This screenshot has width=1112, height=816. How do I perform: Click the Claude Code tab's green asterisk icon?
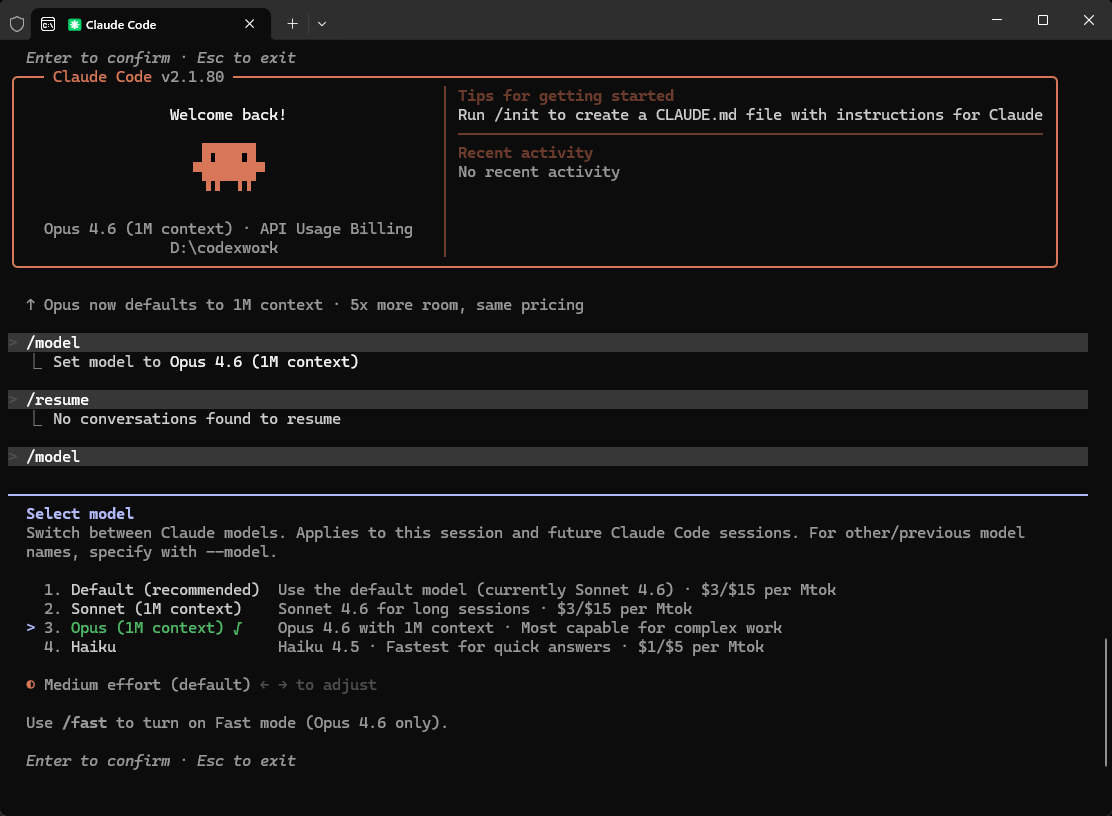[x=74, y=25]
